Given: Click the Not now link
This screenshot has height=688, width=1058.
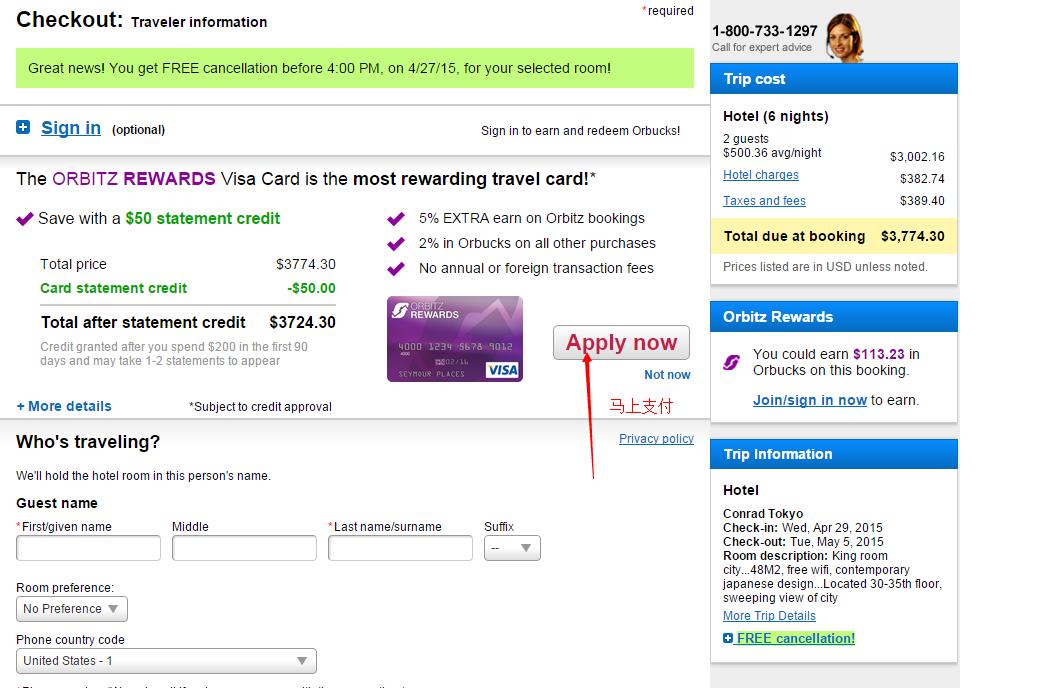Looking at the screenshot, I should coord(667,375).
